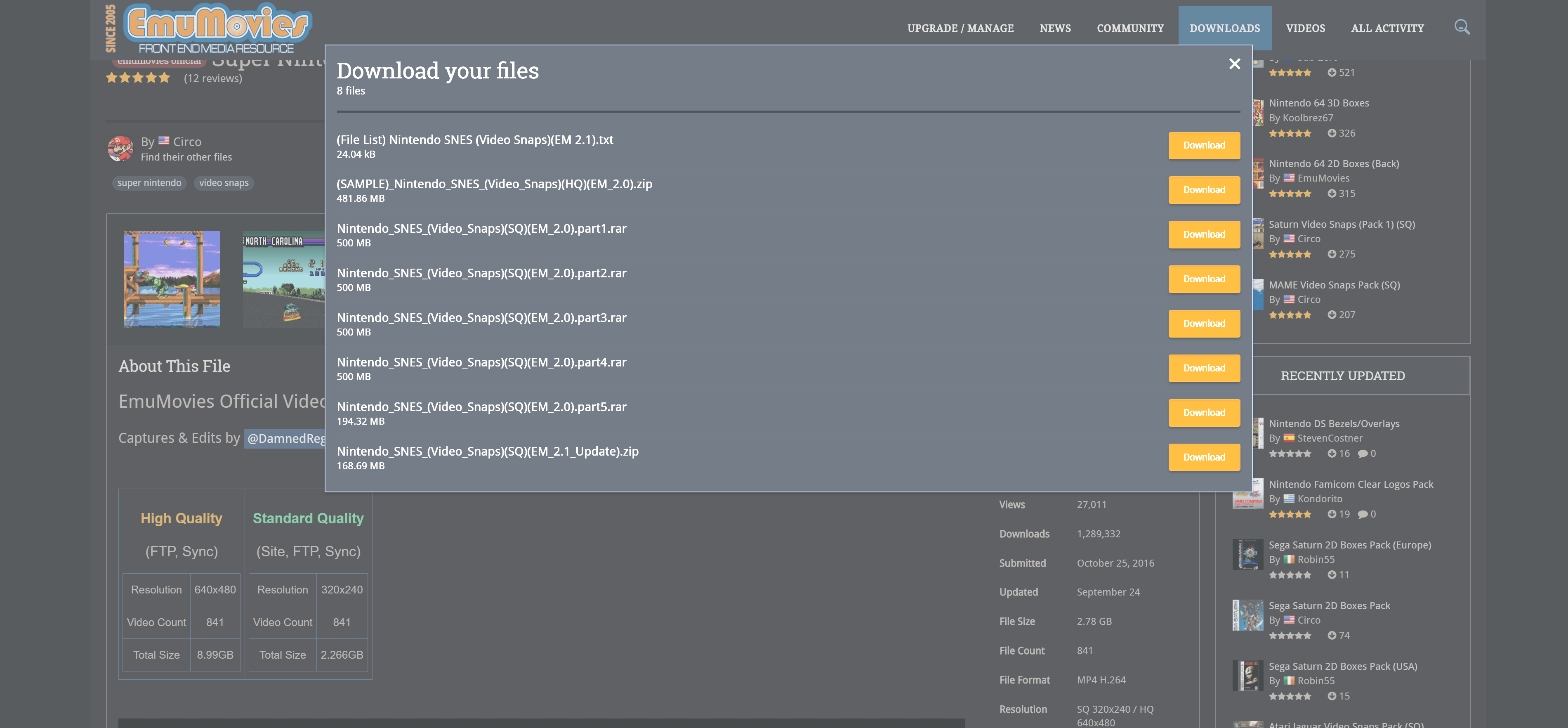Download the SAMPLE HQ zip file
The height and width of the screenshot is (728, 1568).
tap(1203, 190)
